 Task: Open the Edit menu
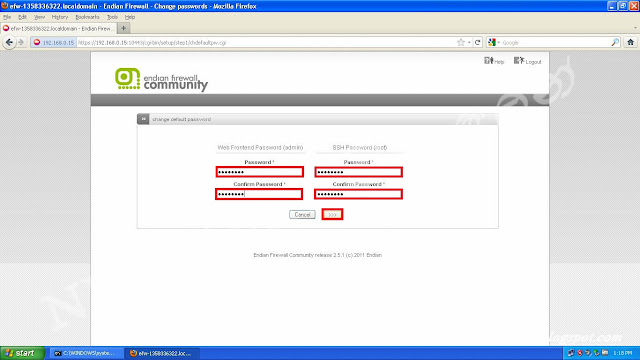click(22, 17)
